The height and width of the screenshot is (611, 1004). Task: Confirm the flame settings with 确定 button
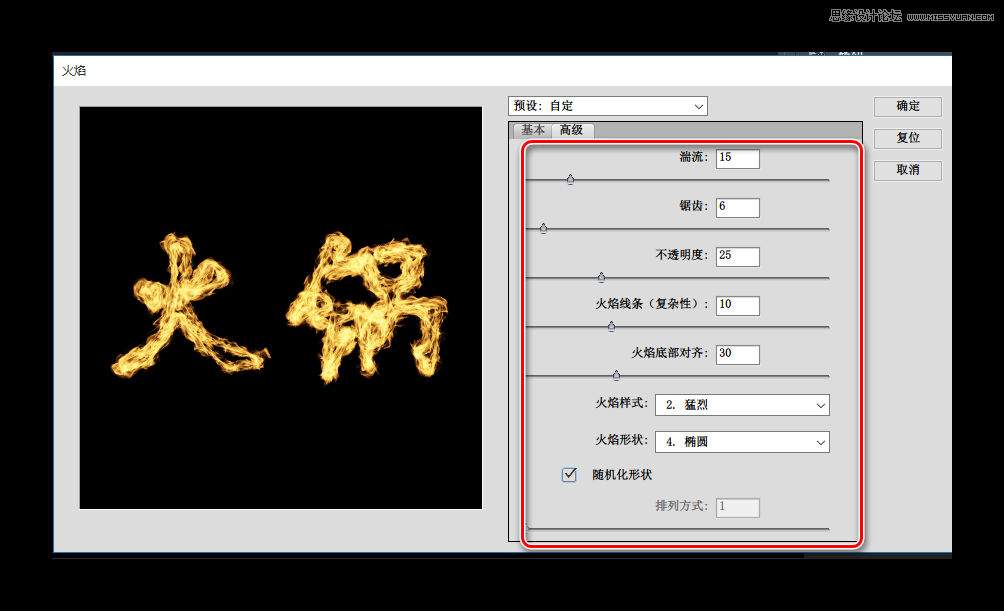(x=907, y=106)
